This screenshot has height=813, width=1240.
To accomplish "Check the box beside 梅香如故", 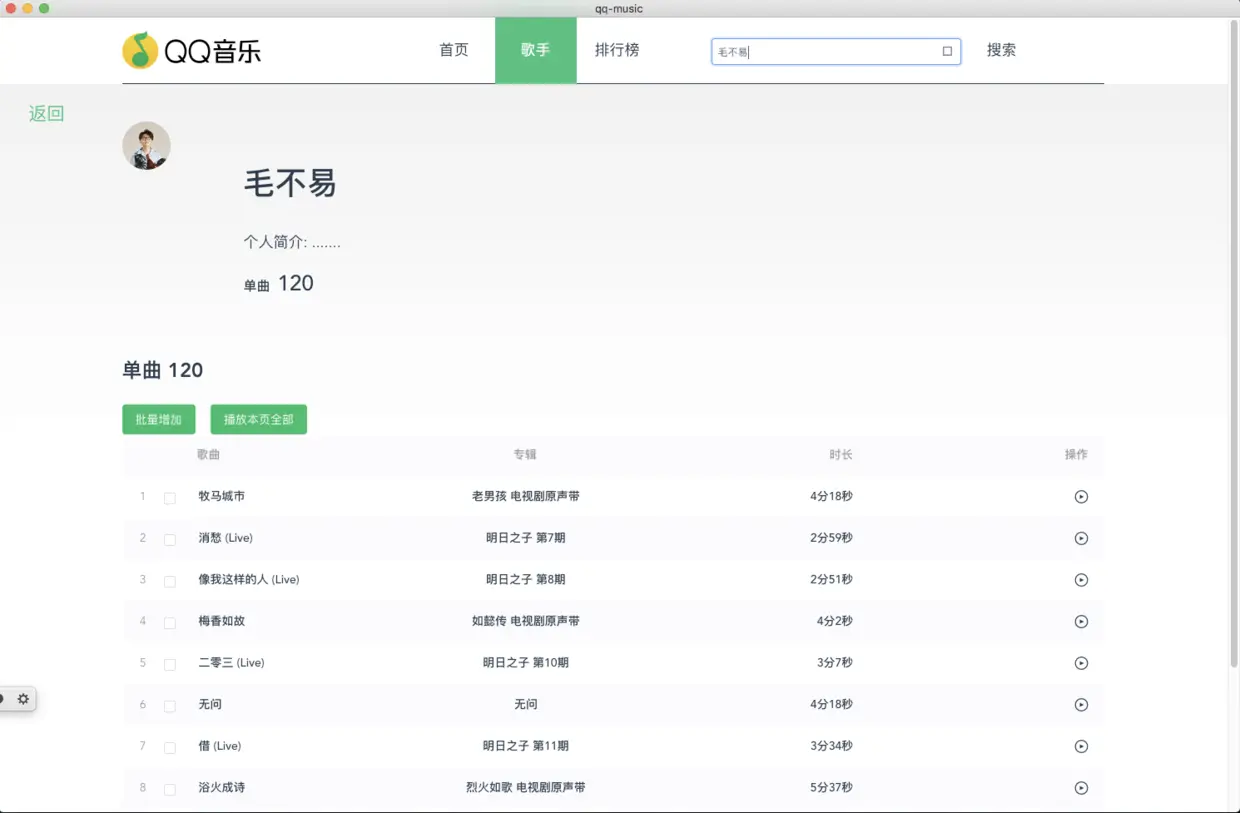I will [170, 623].
